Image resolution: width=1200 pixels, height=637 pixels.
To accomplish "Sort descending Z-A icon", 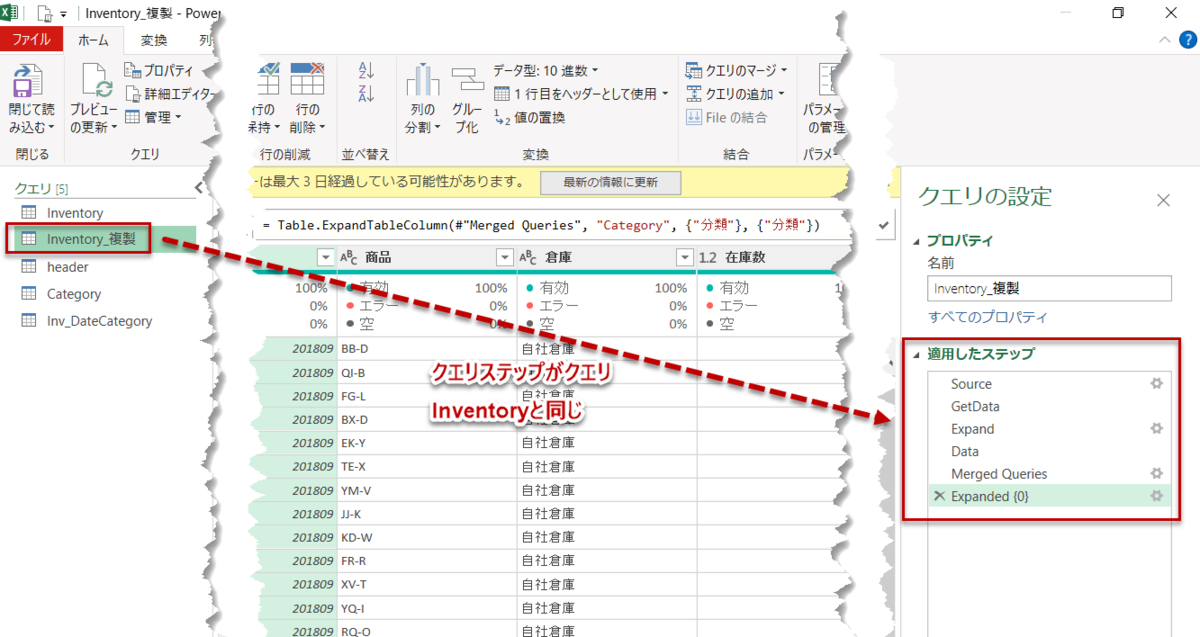I will [x=365, y=94].
